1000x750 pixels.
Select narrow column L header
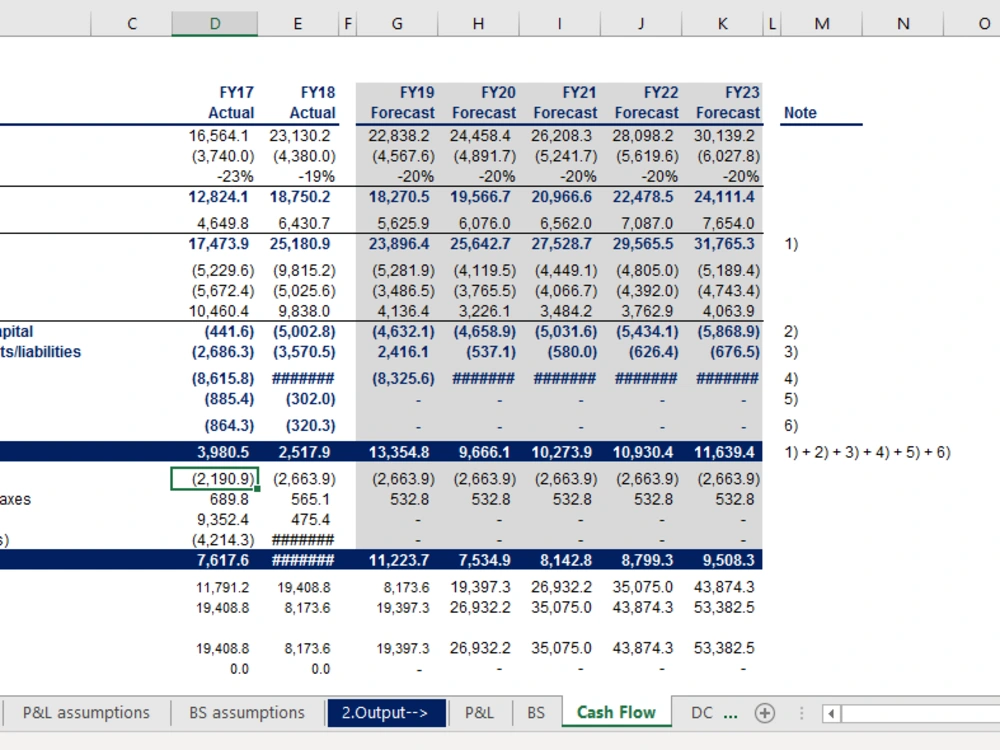click(772, 24)
